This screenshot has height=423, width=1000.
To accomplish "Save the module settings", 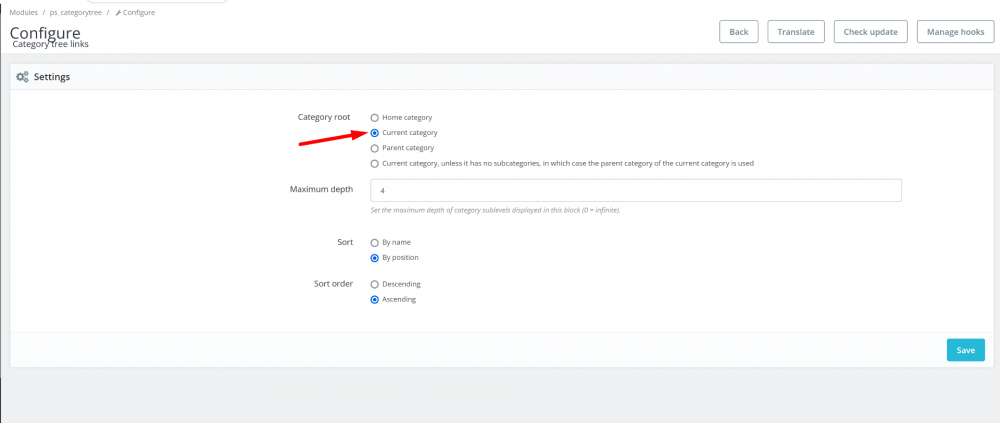I will (x=965, y=350).
